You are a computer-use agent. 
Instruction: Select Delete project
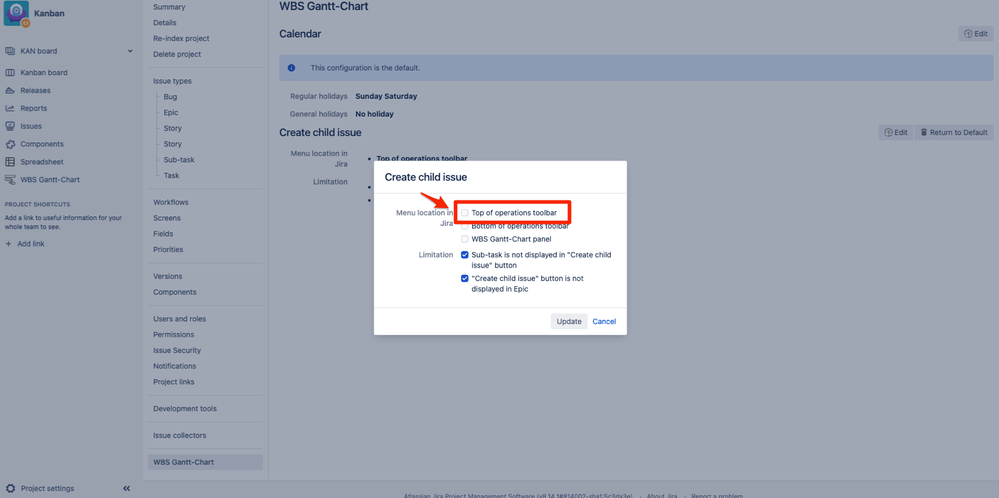(176, 54)
